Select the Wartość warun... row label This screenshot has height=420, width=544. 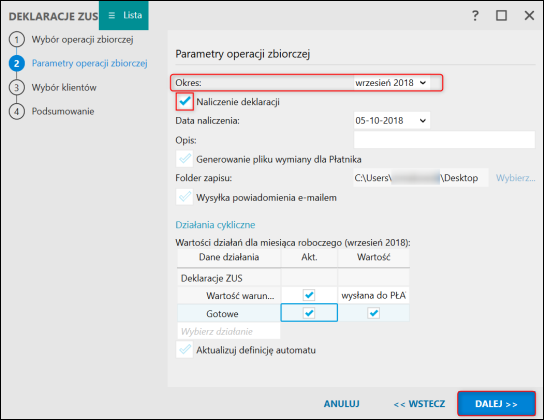(x=240, y=296)
